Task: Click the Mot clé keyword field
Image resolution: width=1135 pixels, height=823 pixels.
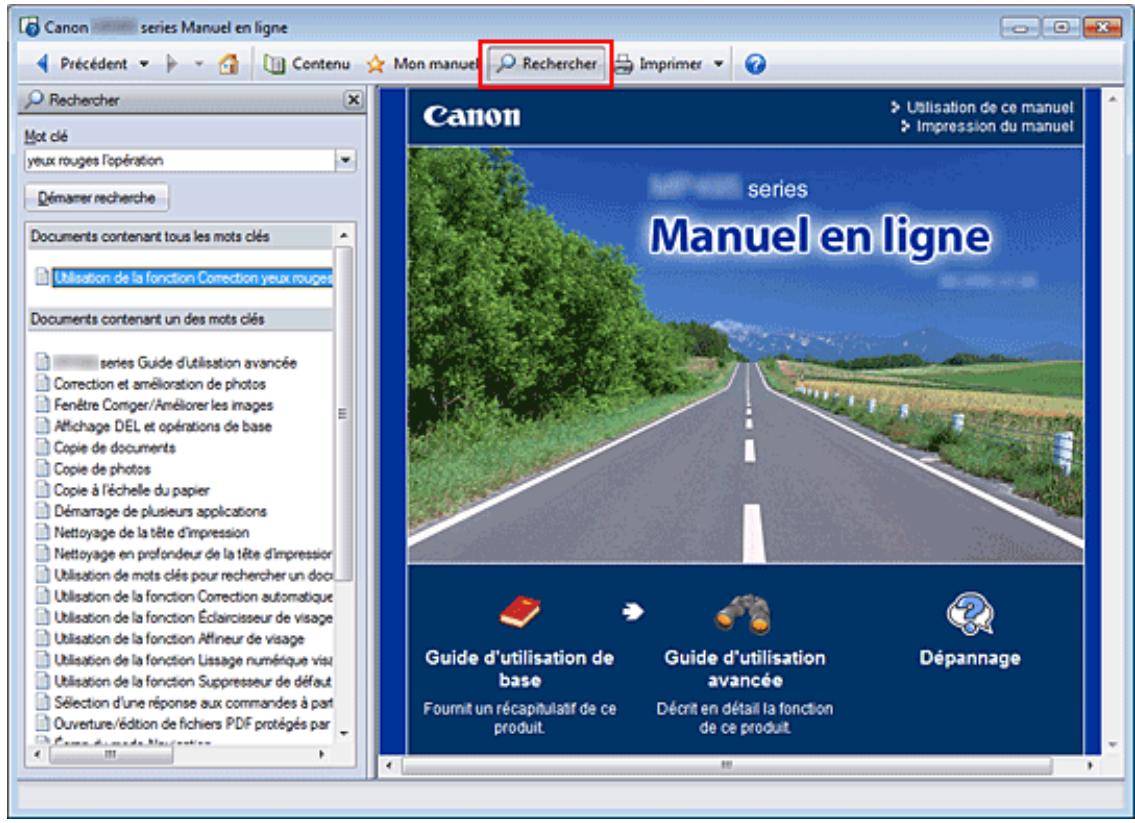Action: click(180, 161)
